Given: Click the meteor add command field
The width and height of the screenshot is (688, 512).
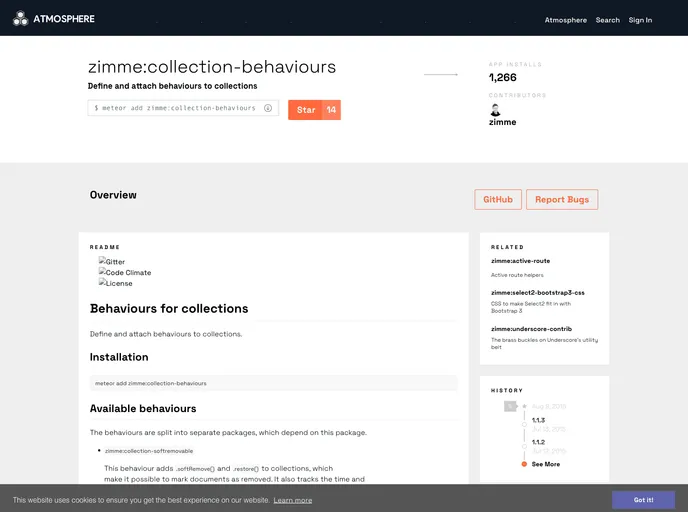Looking at the screenshot, I should [183, 108].
